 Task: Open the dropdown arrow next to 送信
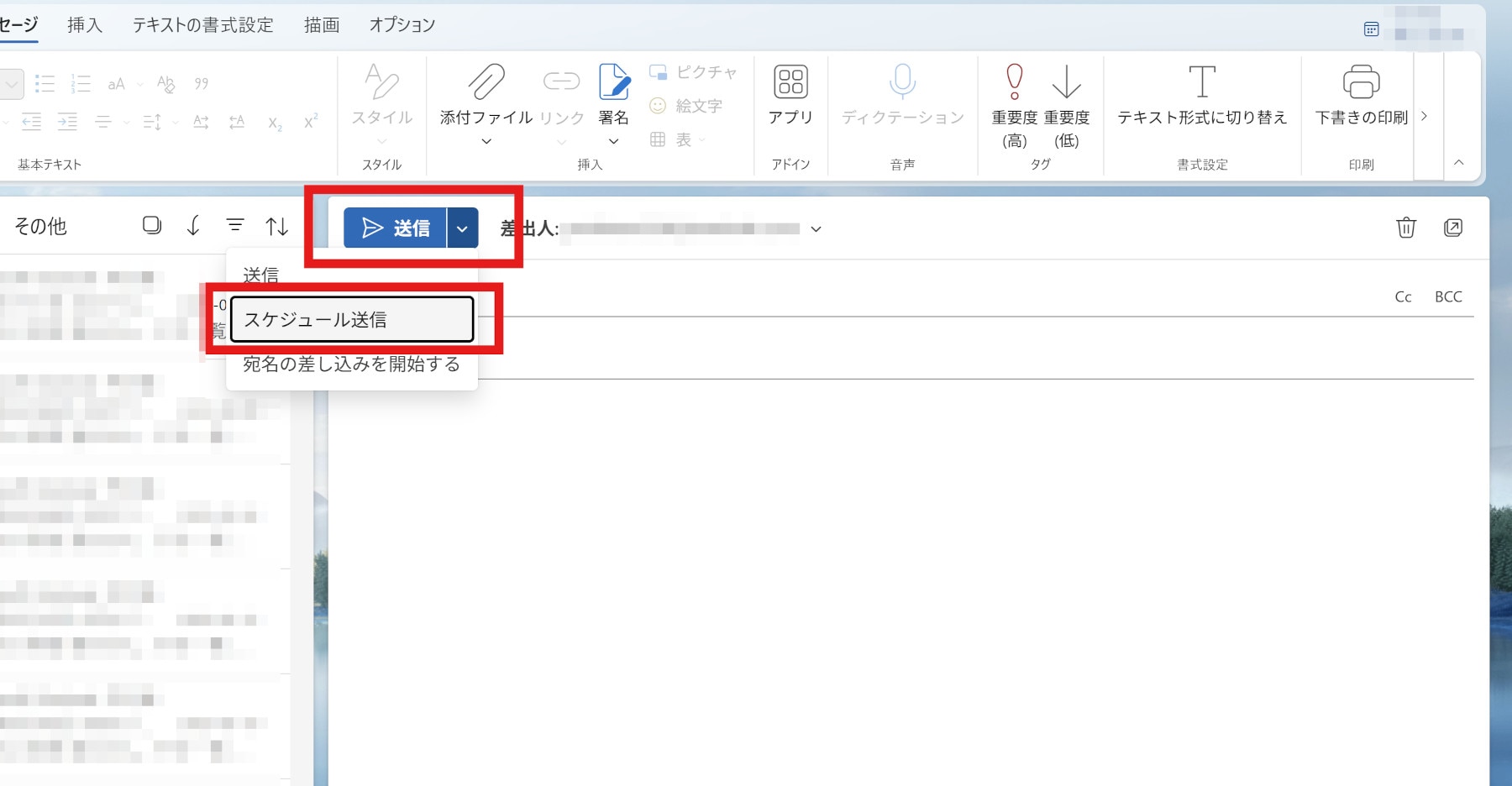[x=462, y=228]
